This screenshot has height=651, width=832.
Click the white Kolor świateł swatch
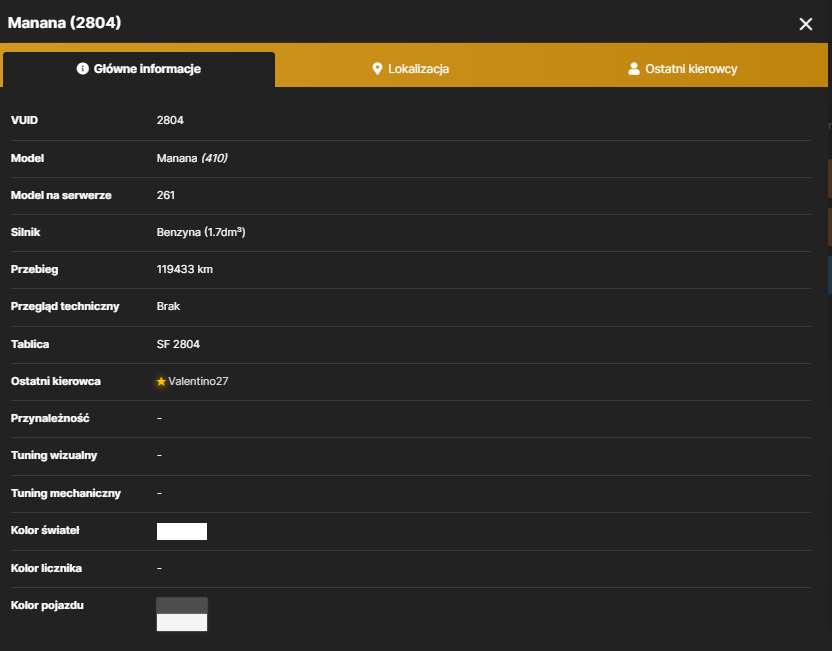[182, 531]
